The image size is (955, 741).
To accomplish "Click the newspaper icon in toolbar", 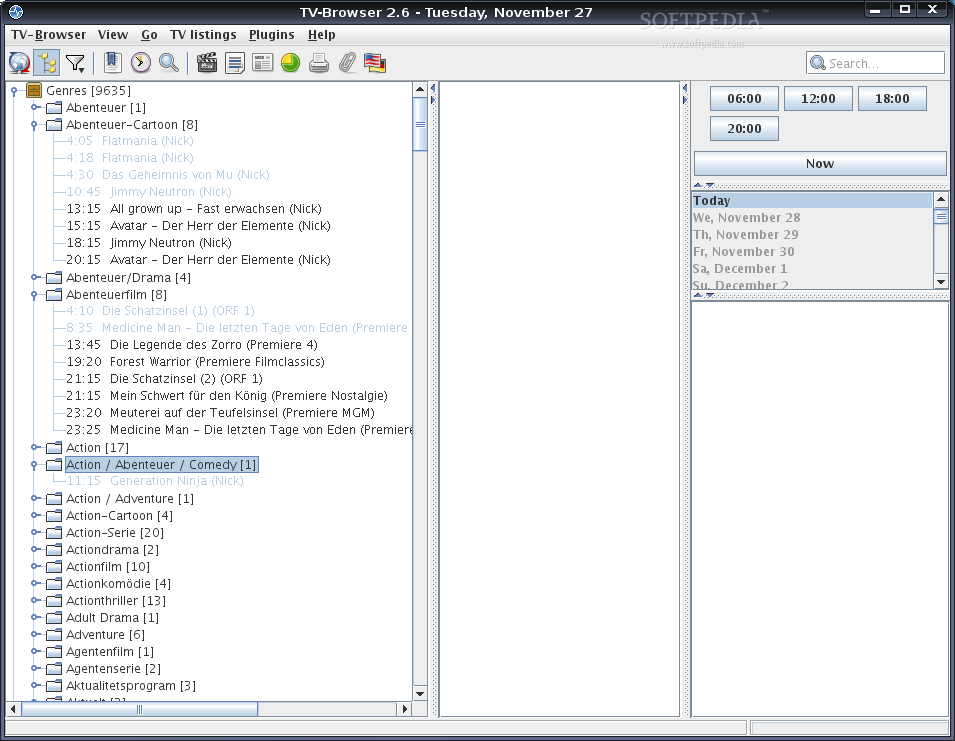I will (263, 63).
